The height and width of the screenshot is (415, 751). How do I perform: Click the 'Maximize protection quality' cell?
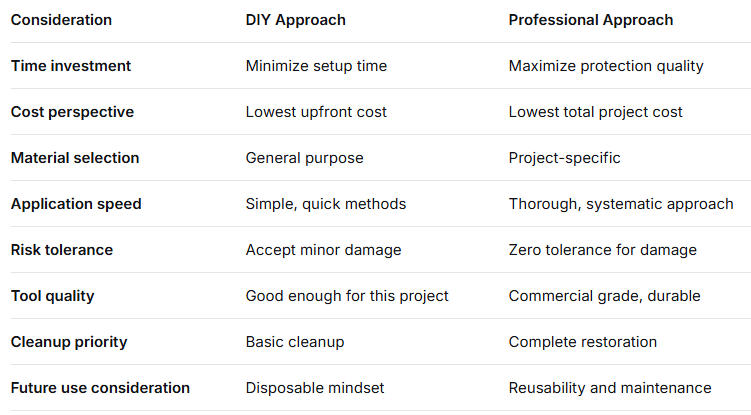point(606,66)
